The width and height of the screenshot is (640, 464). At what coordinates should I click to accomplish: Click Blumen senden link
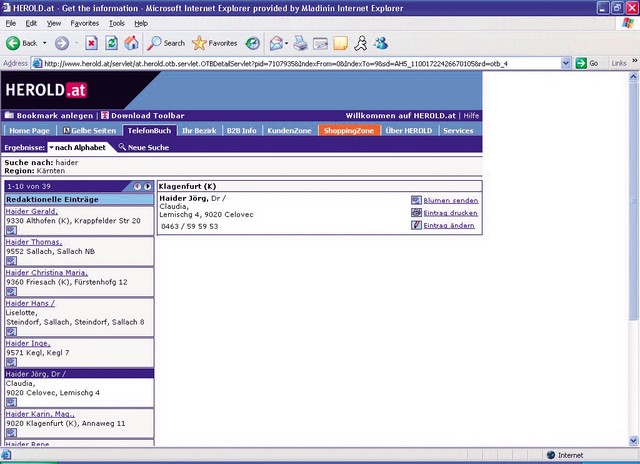pyautogui.click(x=451, y=200)
